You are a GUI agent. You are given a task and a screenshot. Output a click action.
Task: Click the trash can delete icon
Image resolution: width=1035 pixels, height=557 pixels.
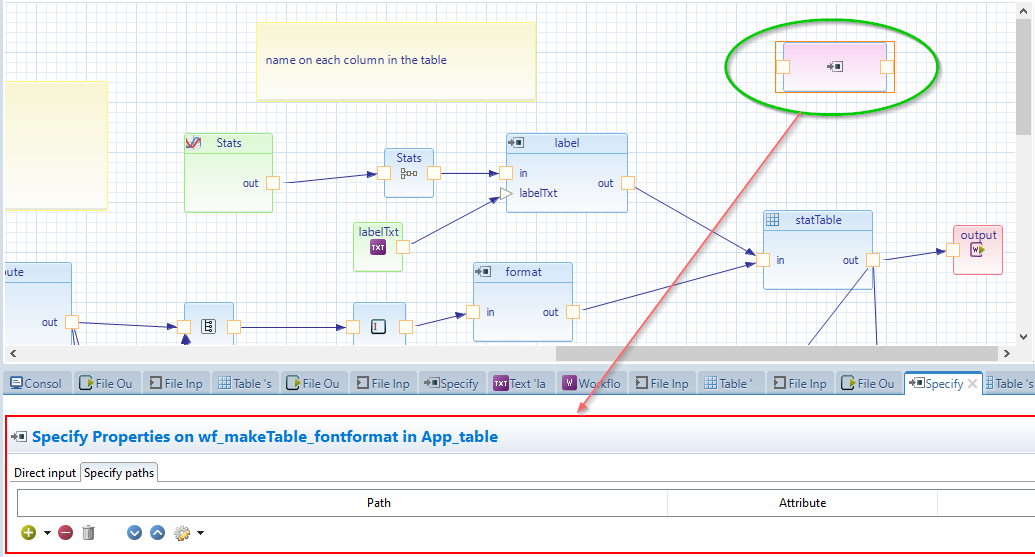[x=89, y=533]
